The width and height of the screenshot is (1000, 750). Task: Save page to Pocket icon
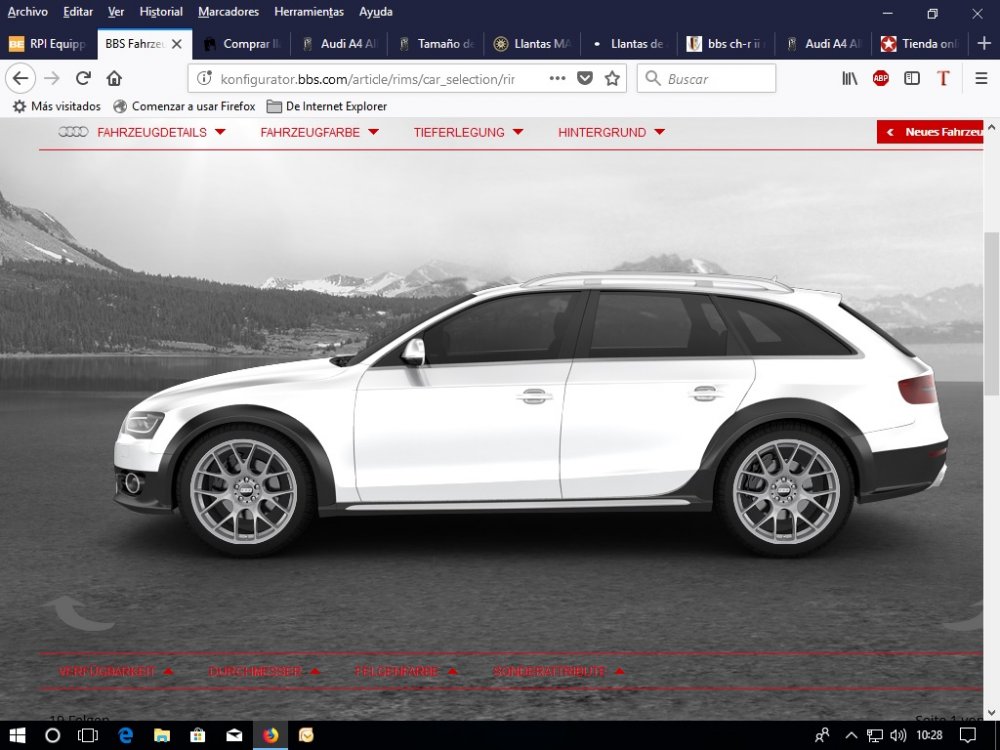tap(585, 79)
